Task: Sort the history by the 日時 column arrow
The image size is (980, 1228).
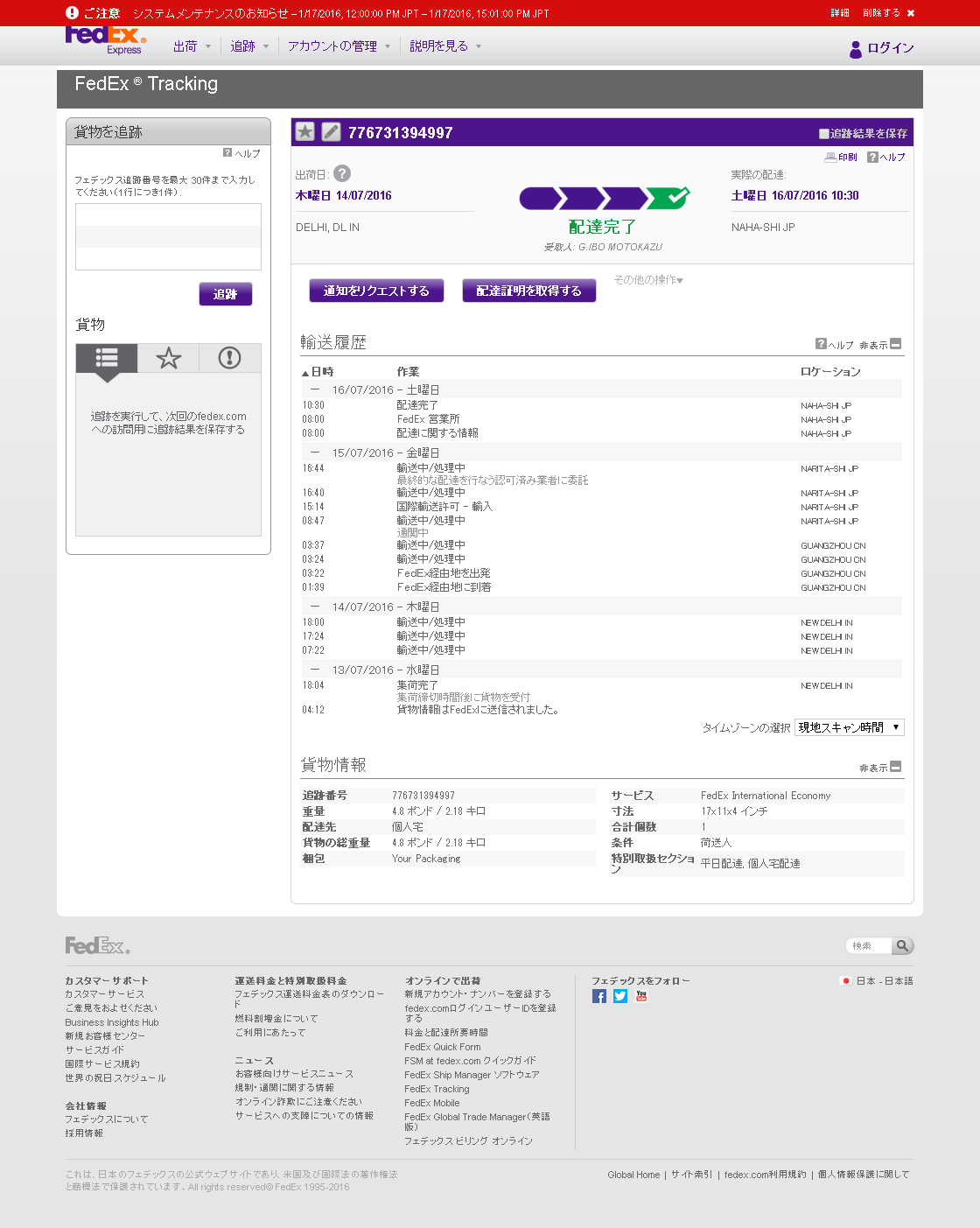Action: click(x=305, y=373)
